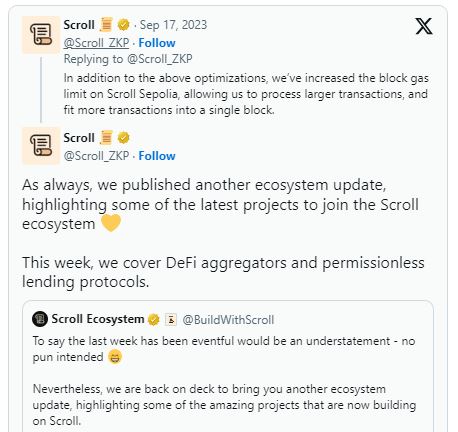Follow Scroll from the main tweet header
Screen dimensions: 458x432
pos(157,156)
